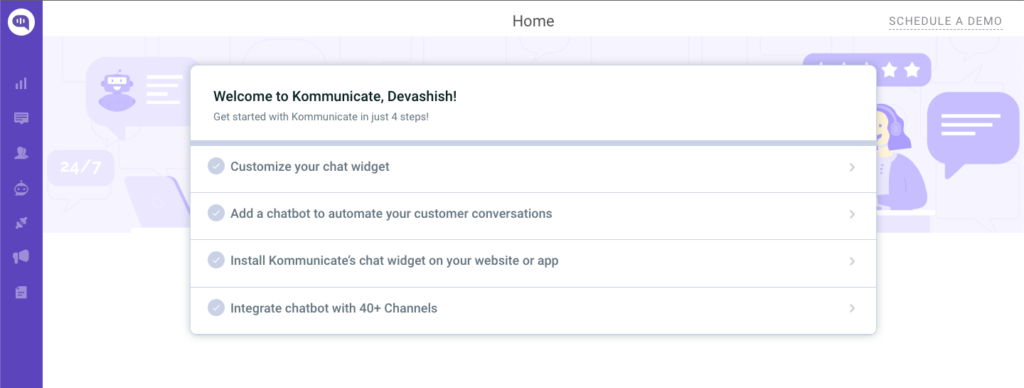The height and width of the screenshot is (388, 1024).
Task: Toggle checkmark for Integrate chatbot with 40+ Channels
Action: click(x=216, y=308)
